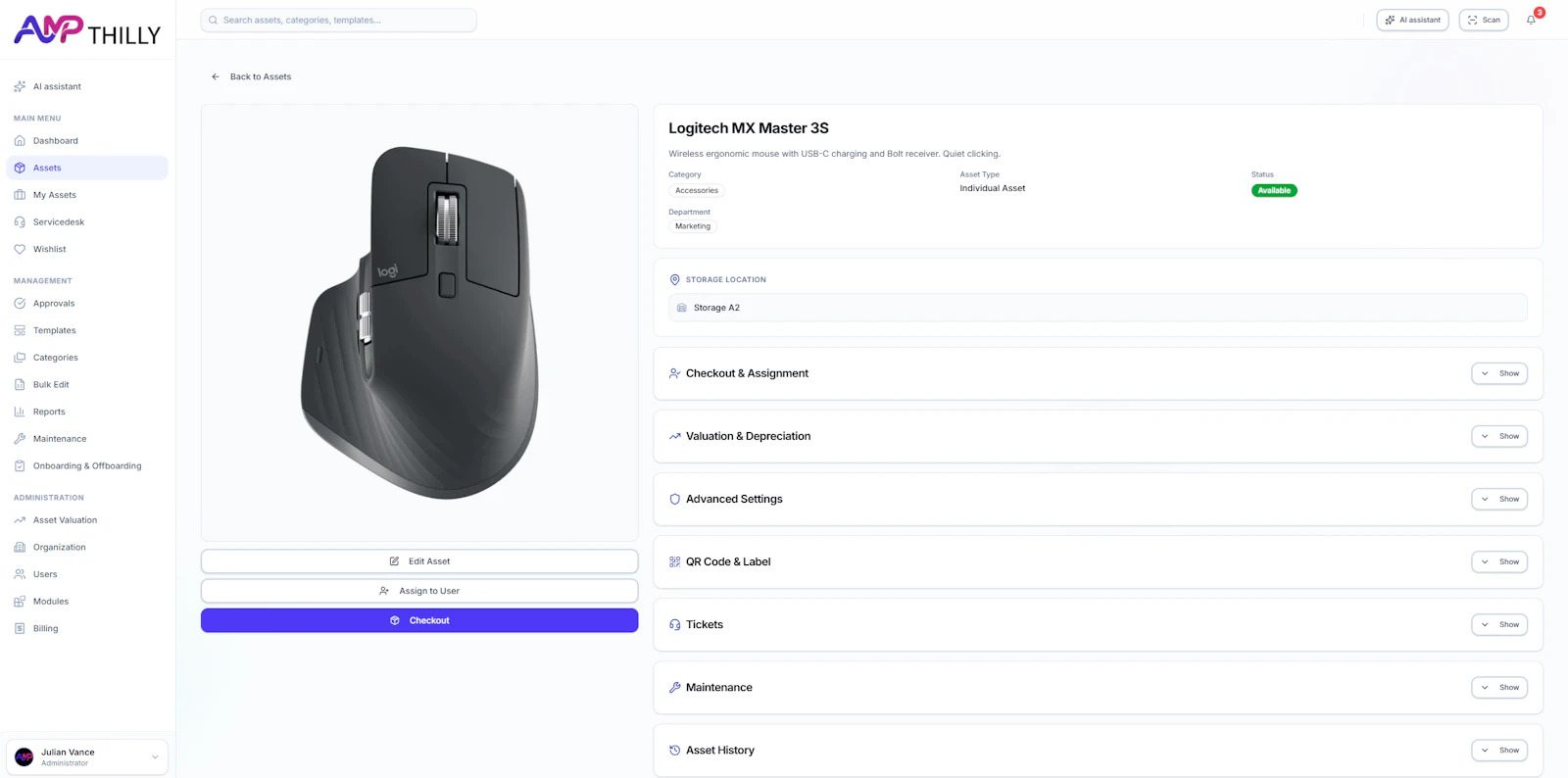This screenshot has width=1568, height=778.
Task: Click the Servicedesk headset icon in sidebar
Action: (x=20, y=222)
